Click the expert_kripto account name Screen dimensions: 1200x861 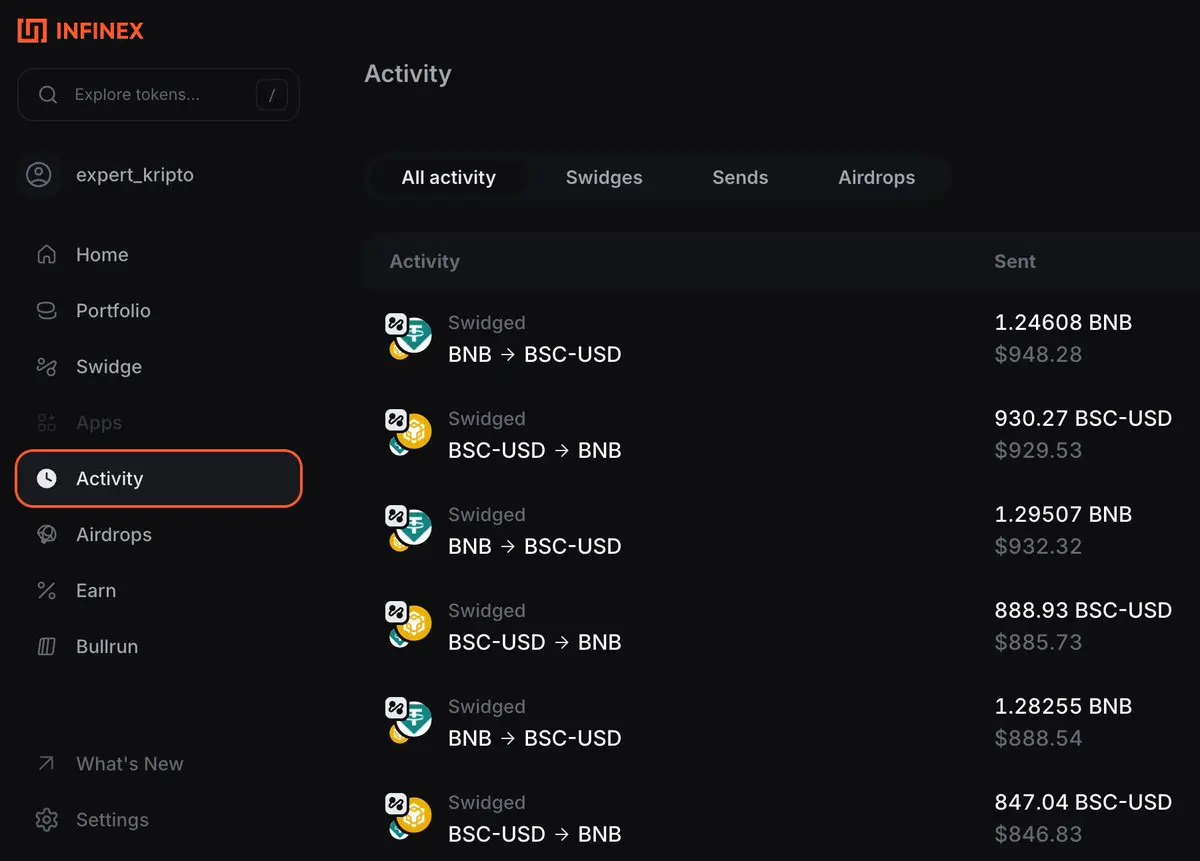click(x=135, y=175)
